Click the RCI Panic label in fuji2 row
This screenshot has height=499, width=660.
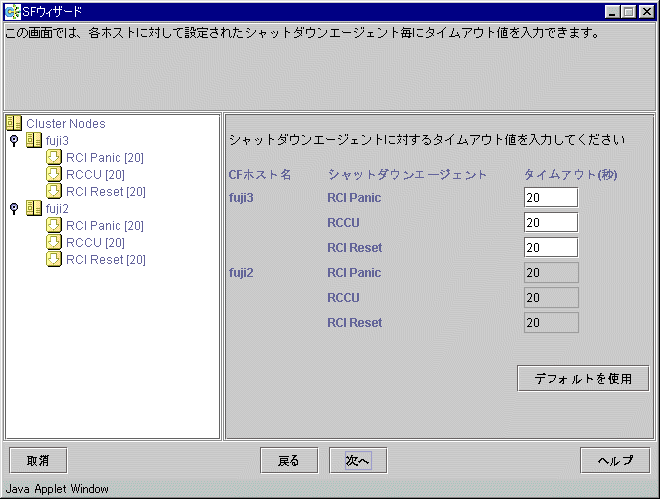354,273
